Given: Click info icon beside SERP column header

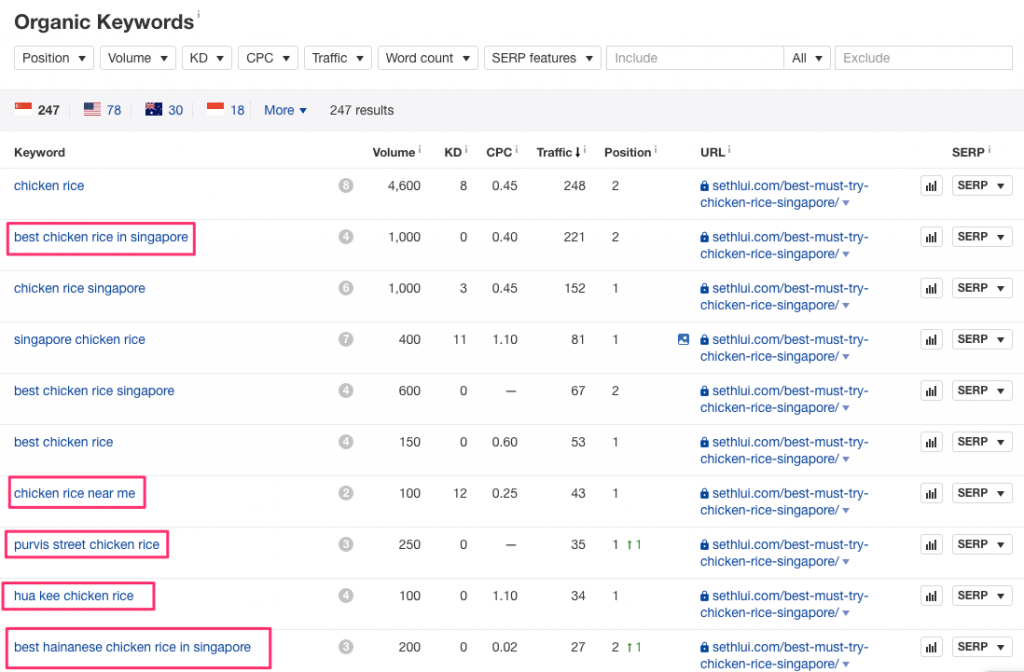Looking at the screenshot, I should (x=989, y=150).
